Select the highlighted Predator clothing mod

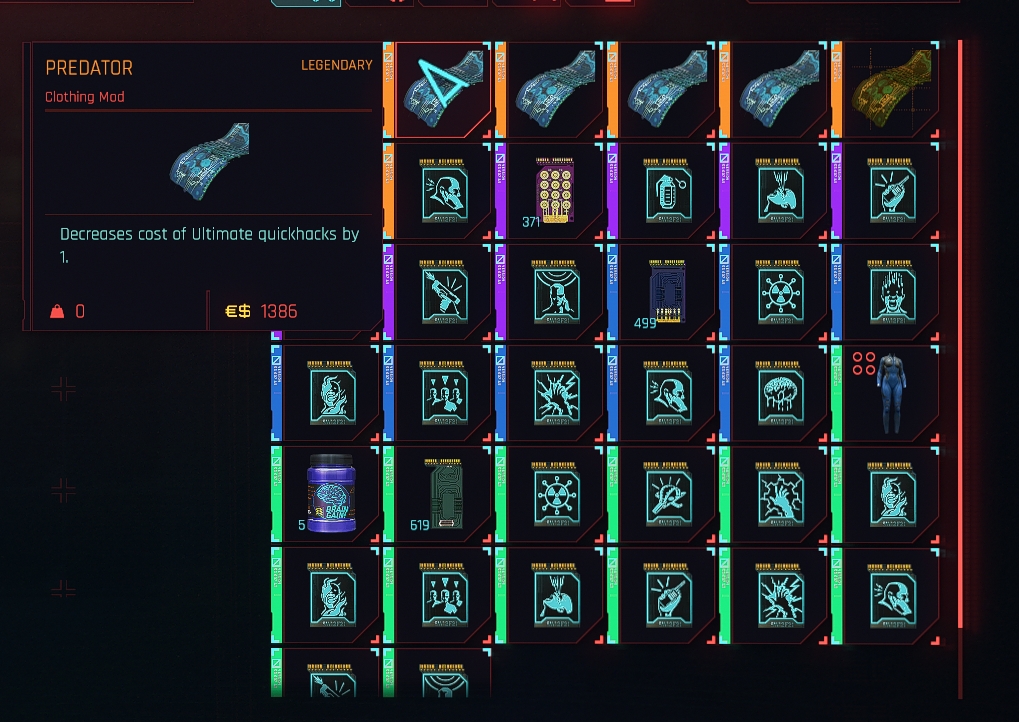443,90
